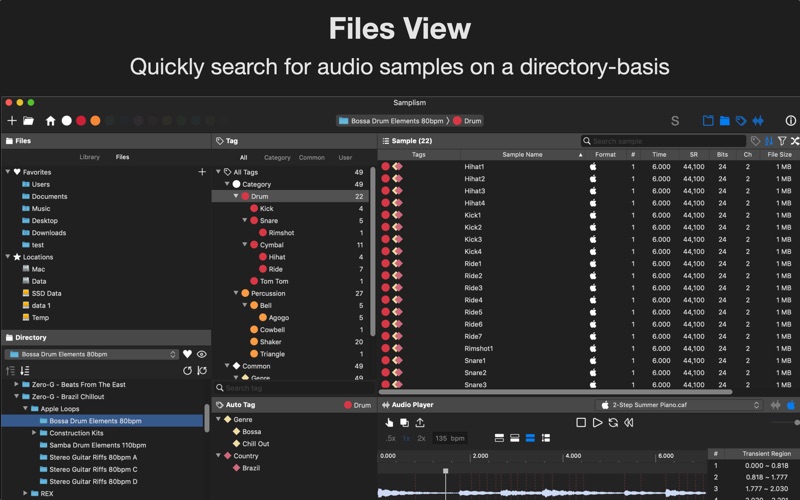Switch to the Files tab
The image size is (800, 500).
tap(122, 157)
